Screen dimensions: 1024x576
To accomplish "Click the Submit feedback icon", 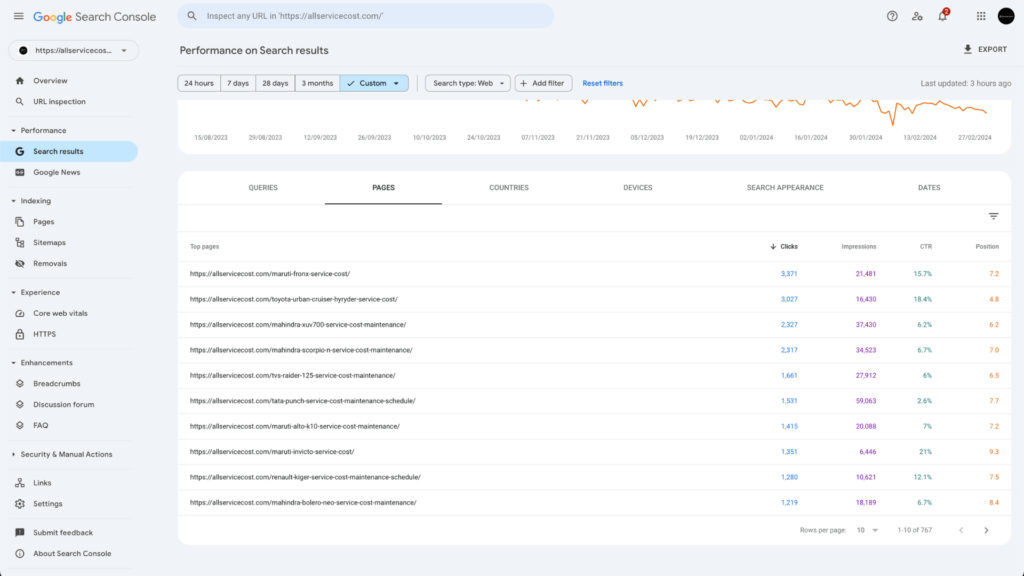I will click(x=20, y=533).
